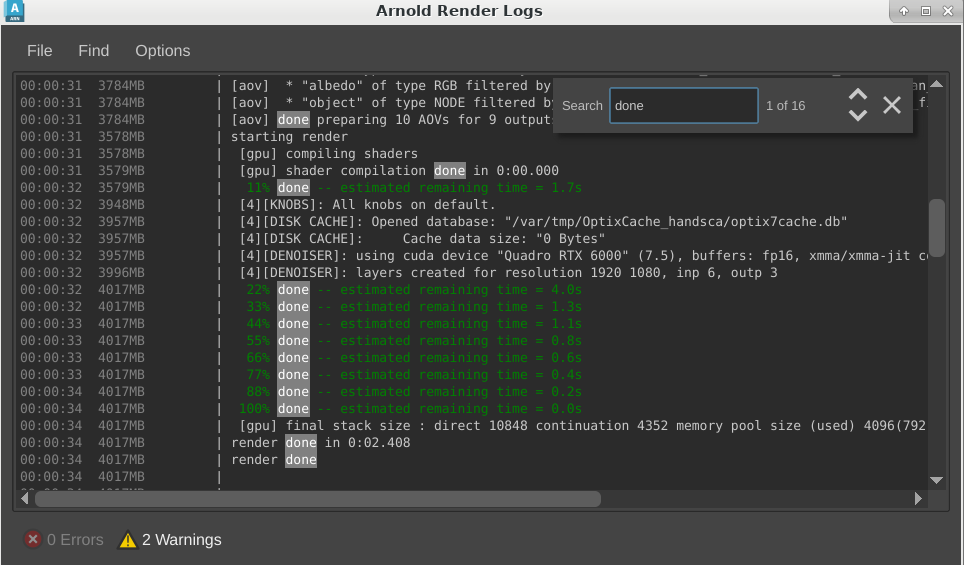Click 'shader compilation done in 0:00.000' line
The height and width of the screenshot is (565, 964).
point(399,170)
